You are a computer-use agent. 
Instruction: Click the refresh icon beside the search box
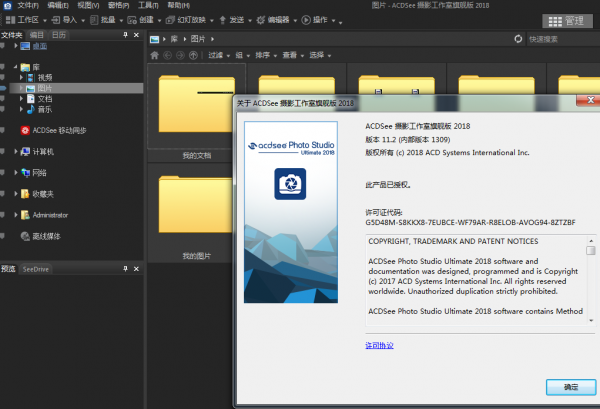518,39
